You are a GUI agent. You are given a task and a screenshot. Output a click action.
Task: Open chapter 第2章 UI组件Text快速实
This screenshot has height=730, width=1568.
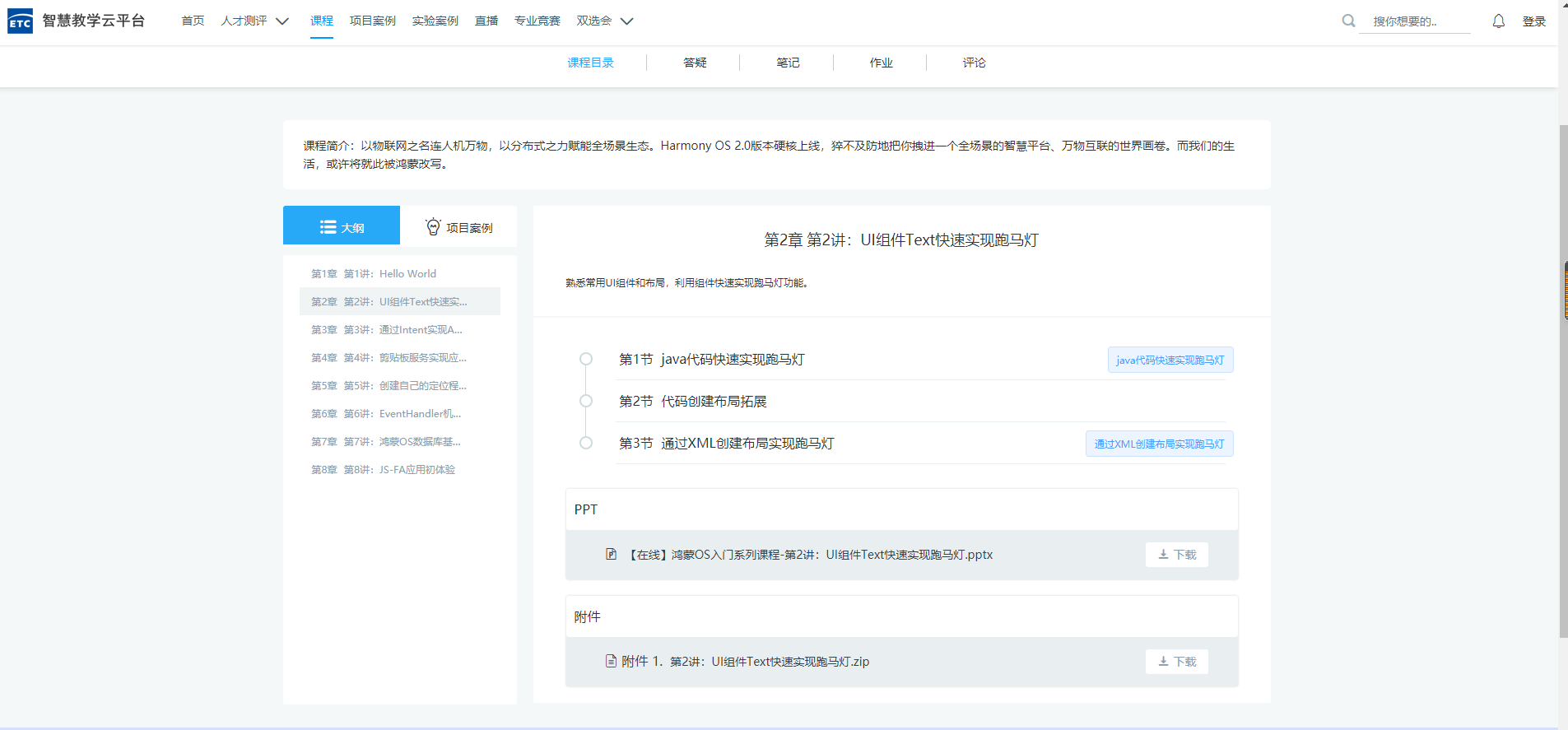(400, 301)
